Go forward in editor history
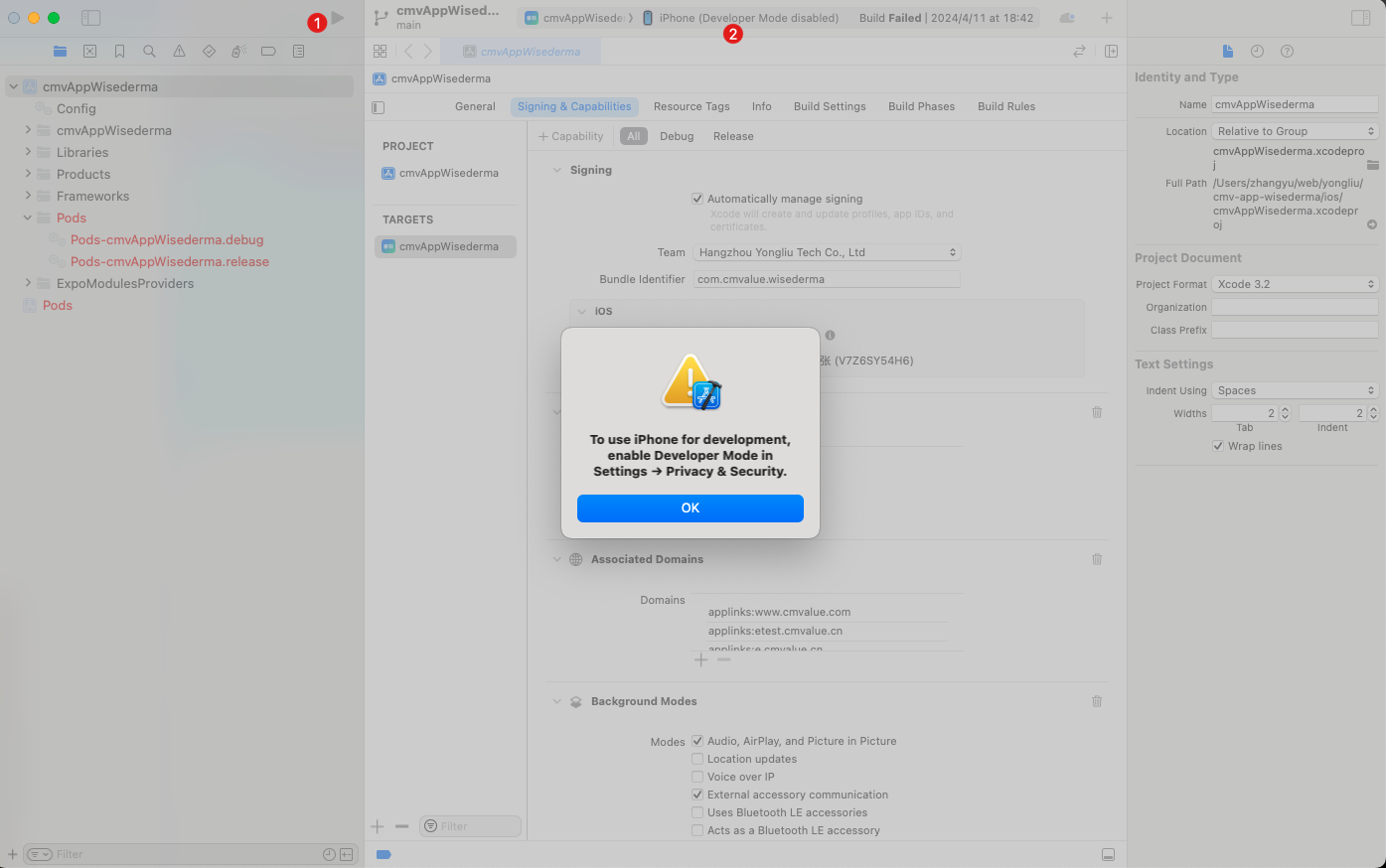This screenshot has height=868, width=1386. (427, 51)
